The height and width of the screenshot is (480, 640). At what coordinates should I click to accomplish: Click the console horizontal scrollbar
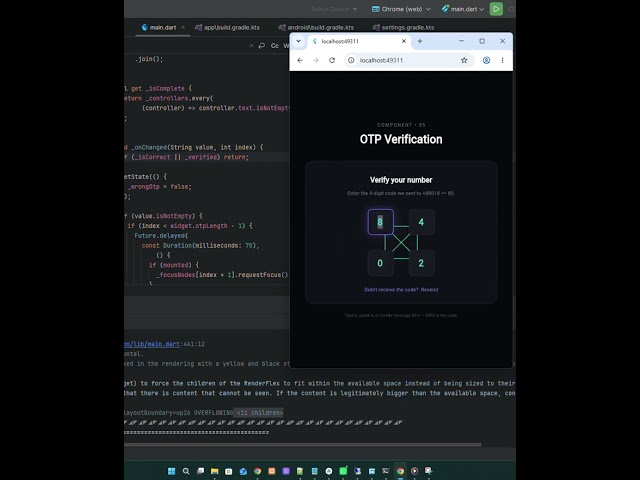pos(302,444)
